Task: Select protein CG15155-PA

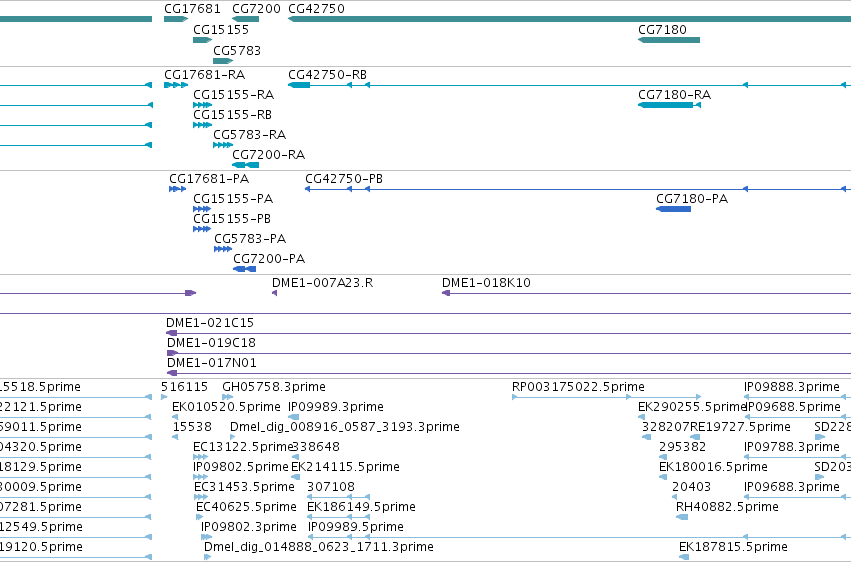Action: click(202, 209)
